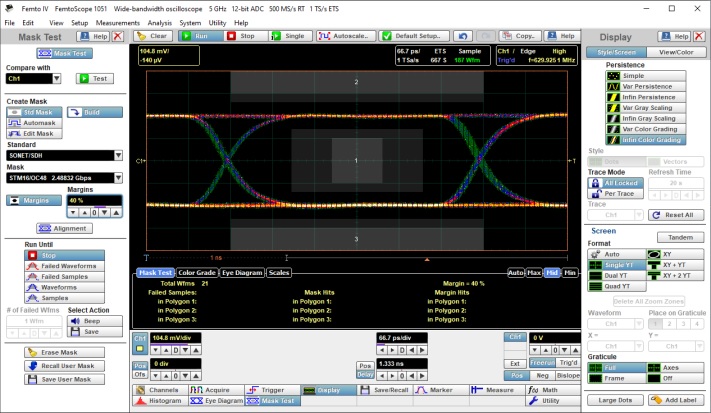Screen dimensions: 711x413
Task: Click the Run acquisition button
Action: tap(202, 35)
